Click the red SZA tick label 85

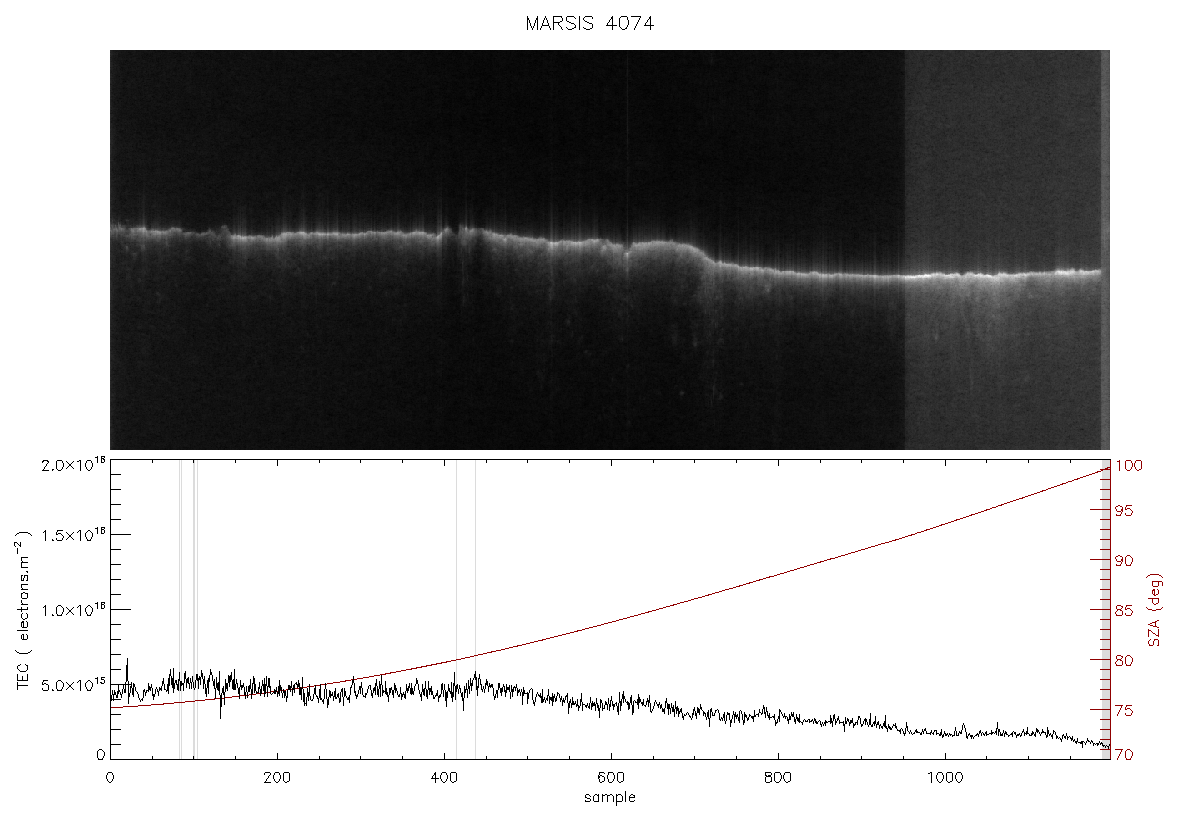pyautogui.click(x=1124, y=610)
